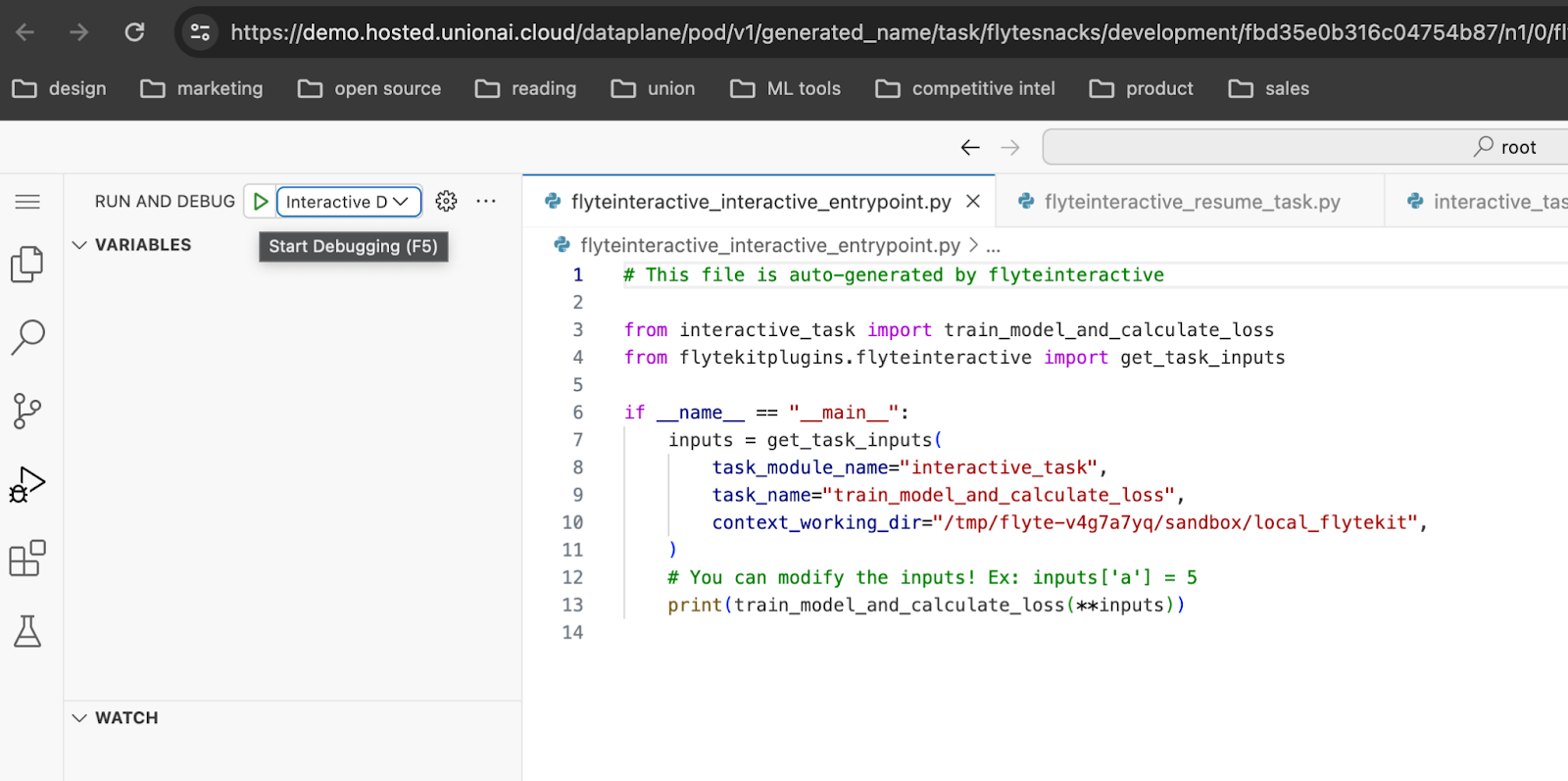This screenshot has width=1568, height=781.
Task: Open the design bookmarks folder
Action: click(x=59, y=88)
